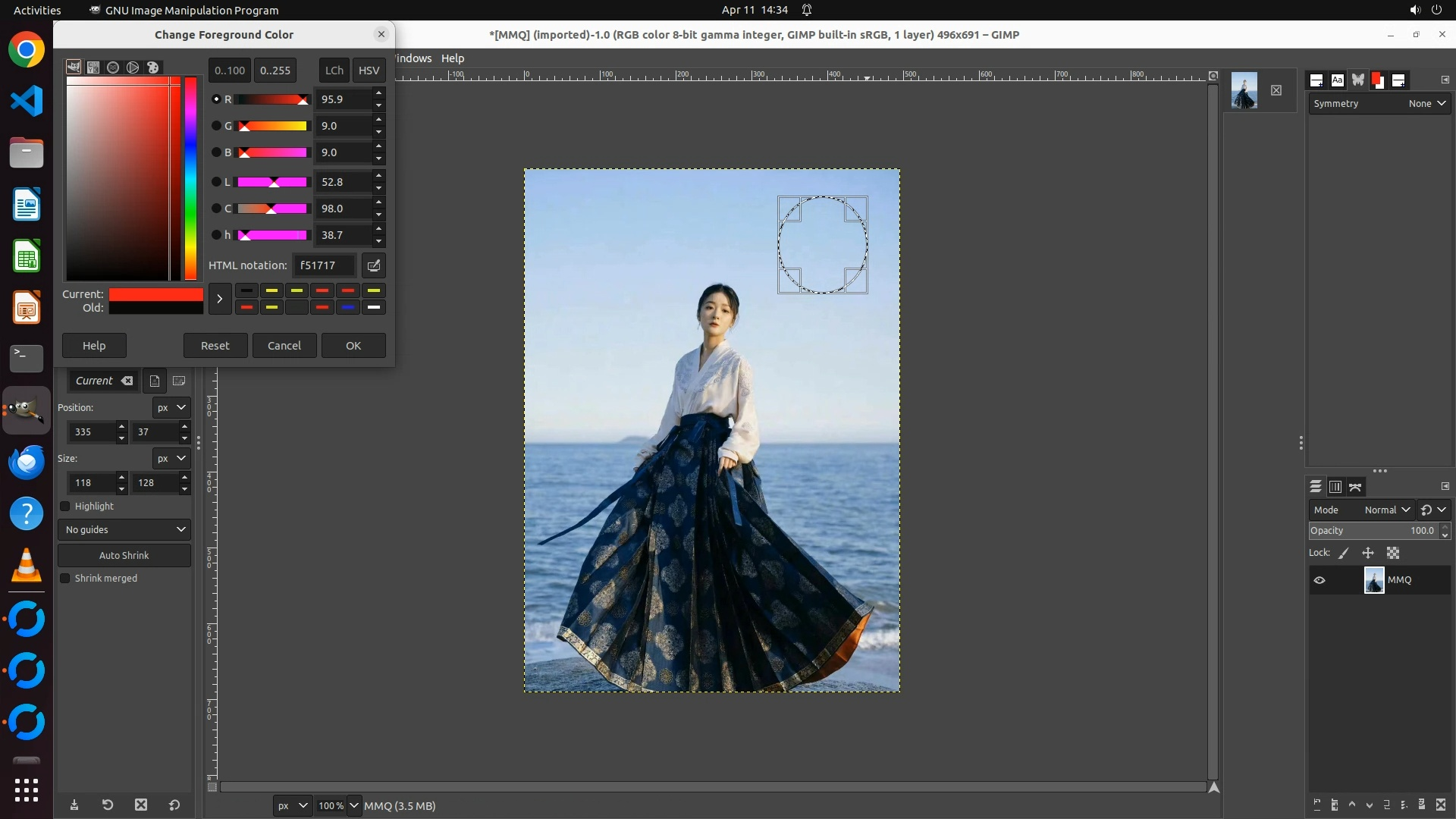Enable the Highlight checkbox
The height and width of the screenshot is (819, 1456).
point(65,506)
